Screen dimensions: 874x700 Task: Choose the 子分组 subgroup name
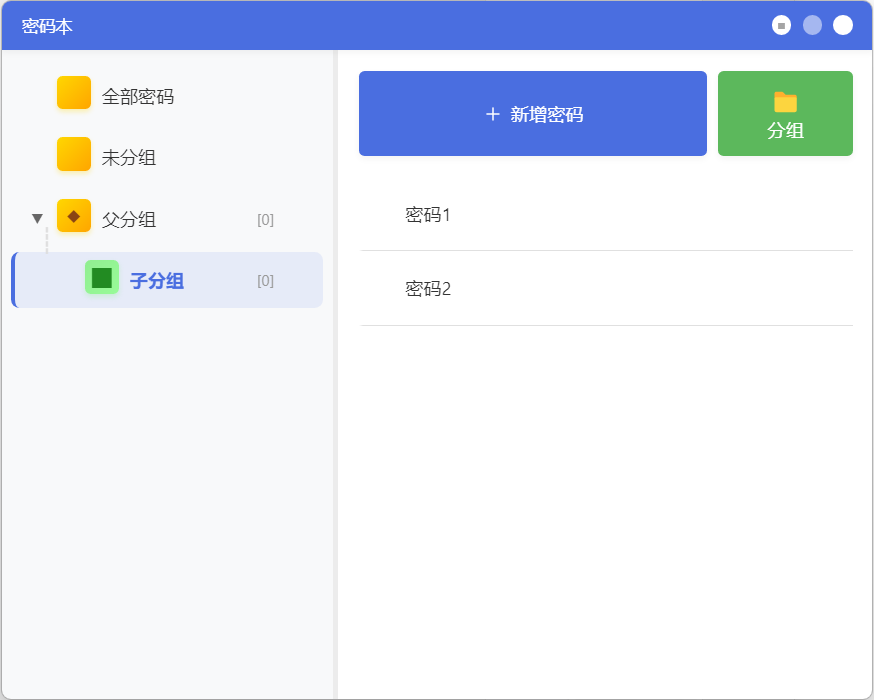click(157, 281)
